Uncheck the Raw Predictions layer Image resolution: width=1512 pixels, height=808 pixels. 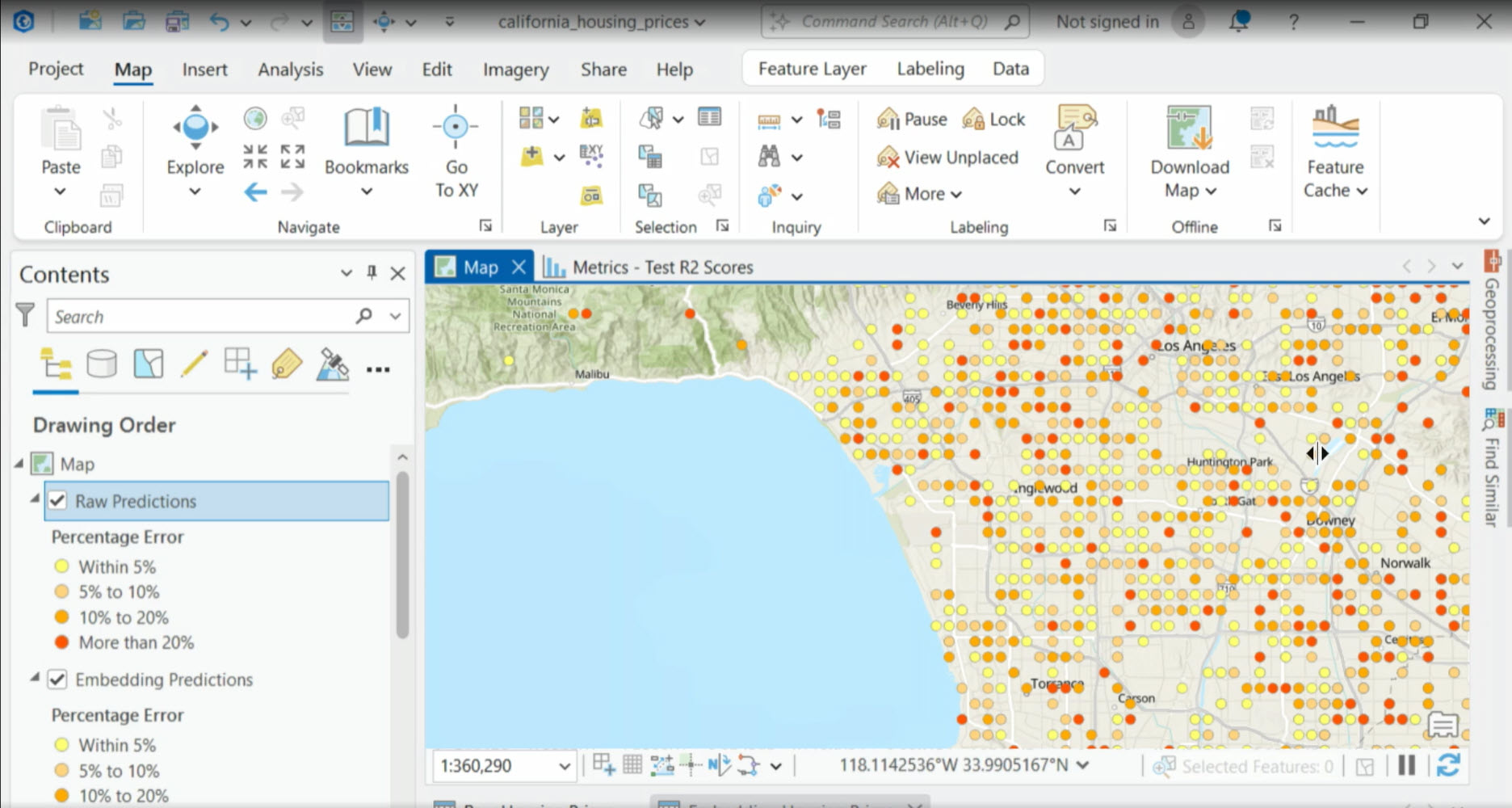tap(57, 501)
